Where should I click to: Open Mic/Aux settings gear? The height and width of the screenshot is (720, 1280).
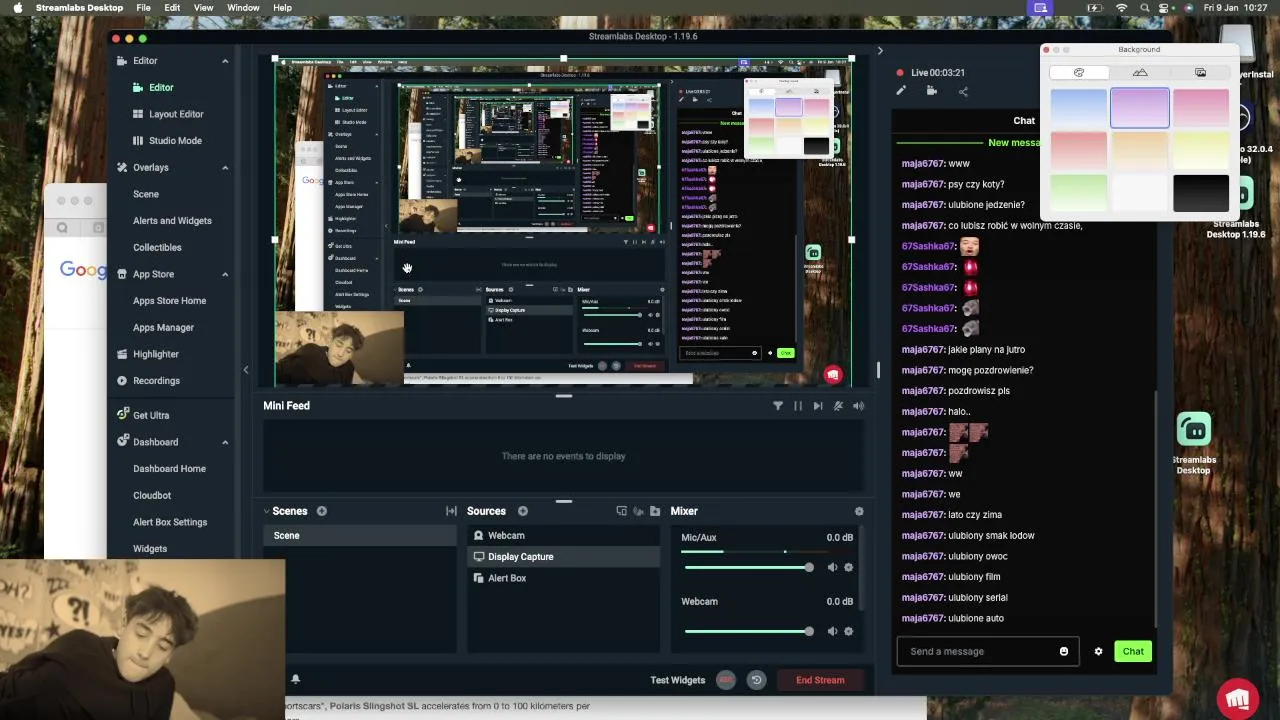[x=849, y=567]
